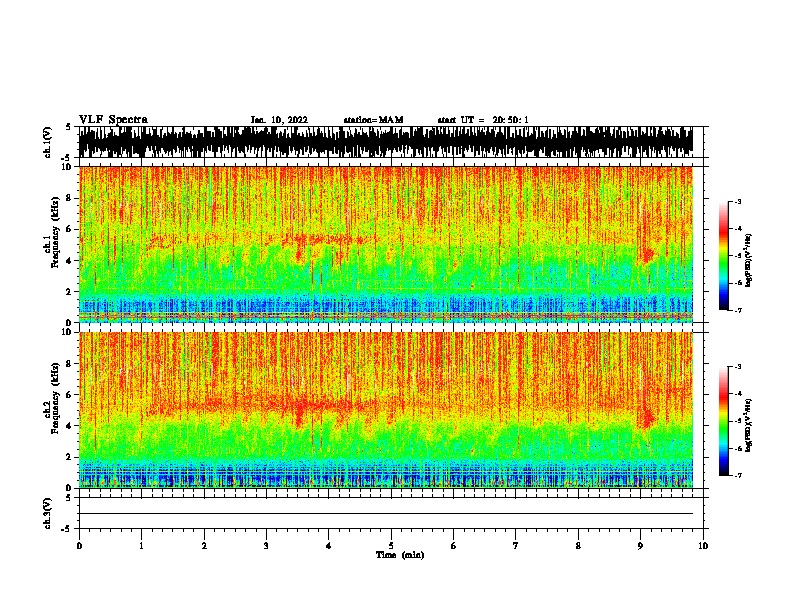Click the "station=MAM" header label
The width and height of the screenshot is (792, 612).
pyautogui.click(x=373, y=120)
